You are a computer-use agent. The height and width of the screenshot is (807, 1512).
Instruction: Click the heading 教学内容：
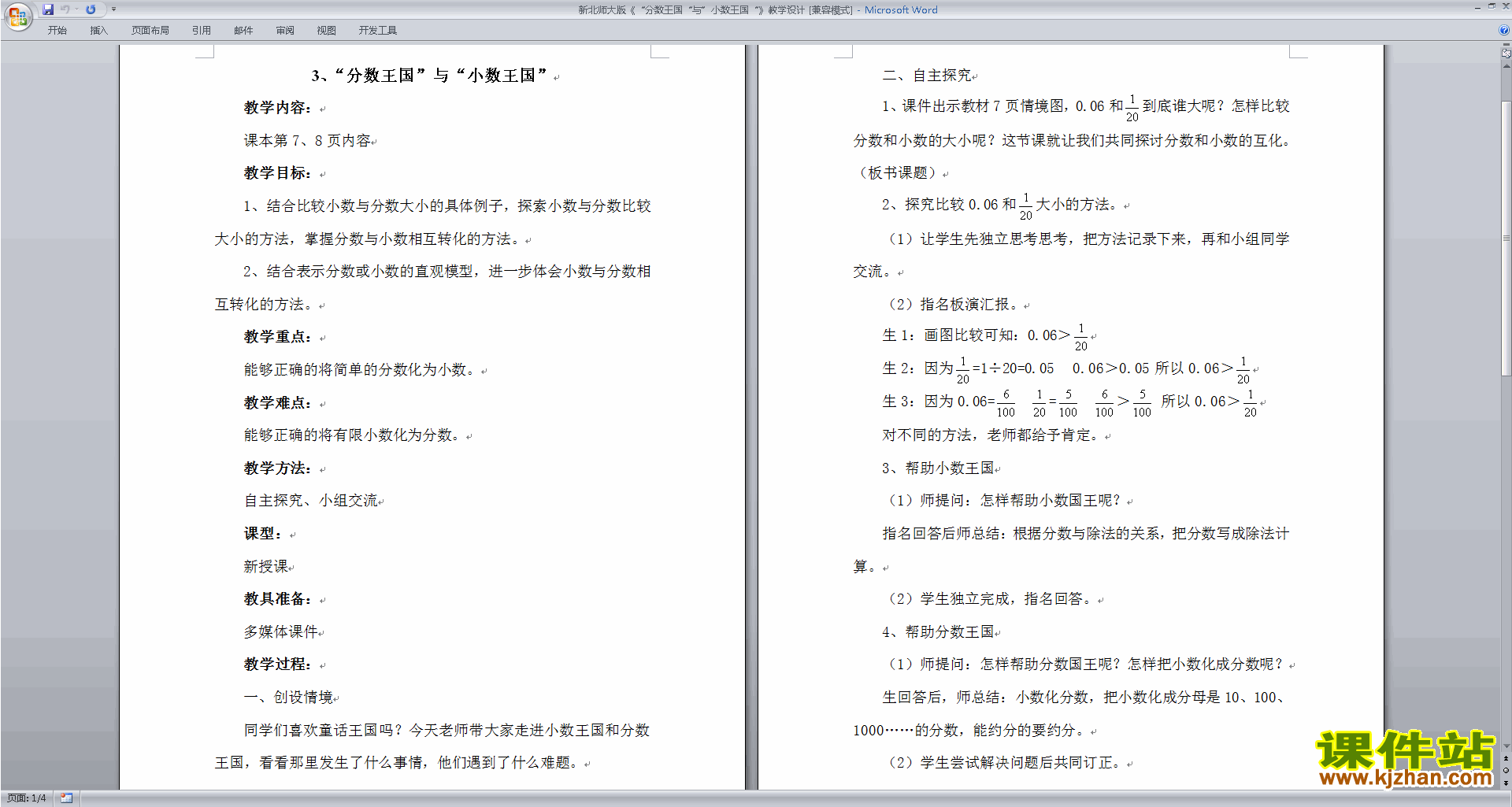tap(278, 108)
